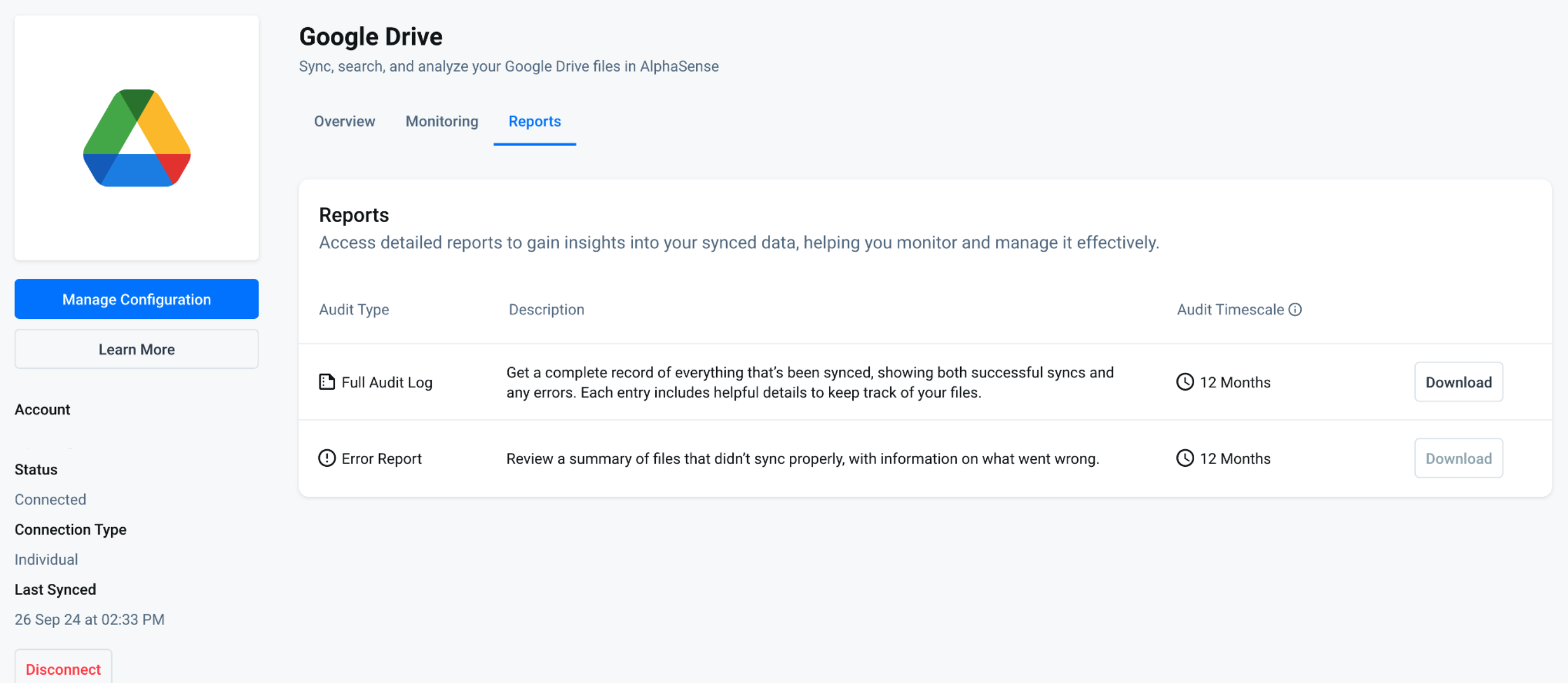Image resolution: width=1568 pixels, height=683 pixels.
Task: Download the Error Report
Action: pos(1458,458)
